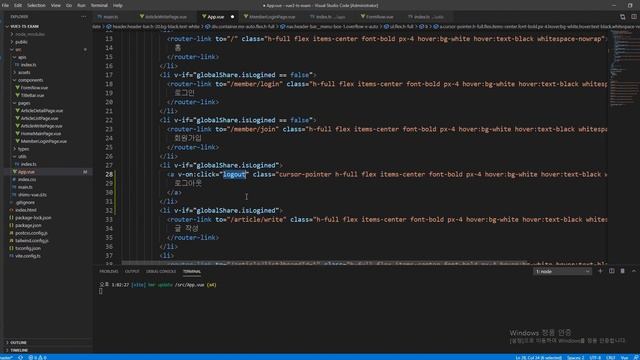The image size is (640, 360).
Task: Open the Selection menu
Action: 36,5
